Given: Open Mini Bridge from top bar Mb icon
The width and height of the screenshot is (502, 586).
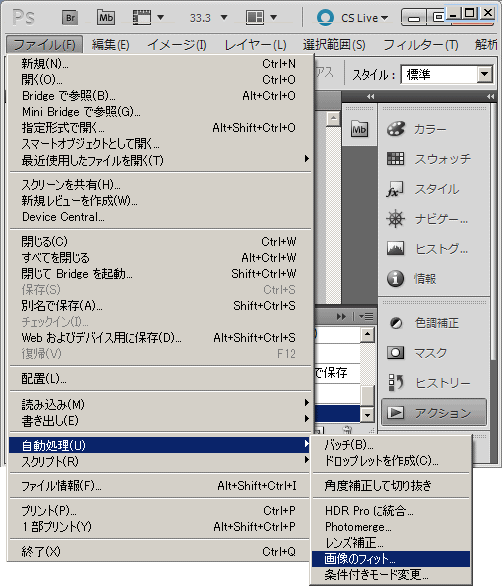Looking at the screenshot, I should pos(105,17).
